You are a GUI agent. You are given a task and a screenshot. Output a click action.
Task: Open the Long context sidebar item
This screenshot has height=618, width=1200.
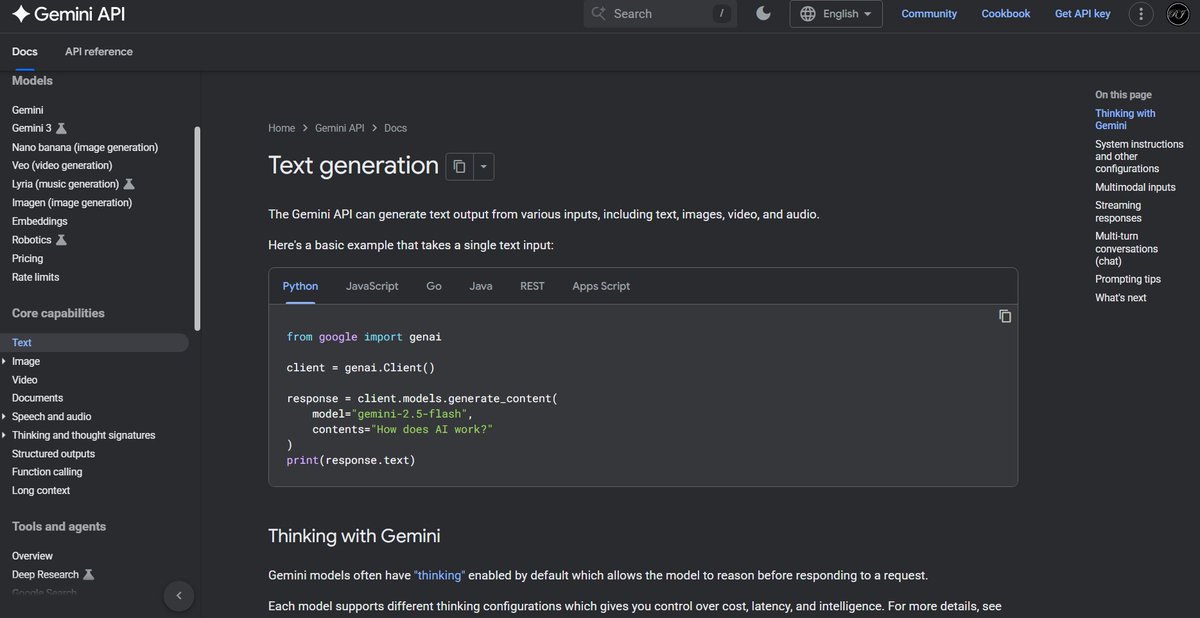pos(41,491)
